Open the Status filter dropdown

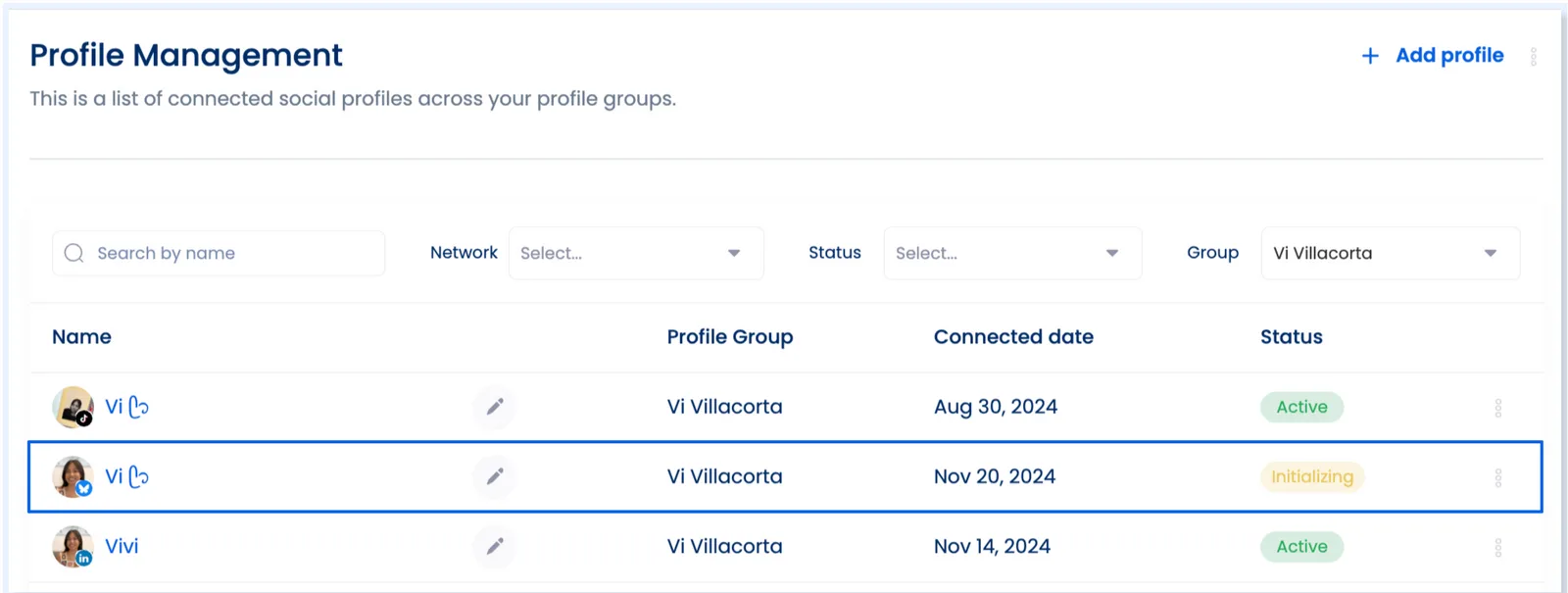[x=1012, y=253]
